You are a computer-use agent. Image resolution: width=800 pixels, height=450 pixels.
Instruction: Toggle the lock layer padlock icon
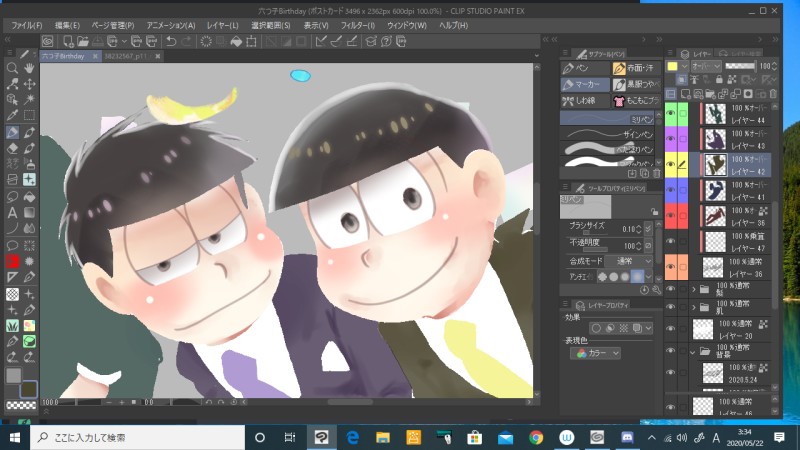tap(719, 80)
